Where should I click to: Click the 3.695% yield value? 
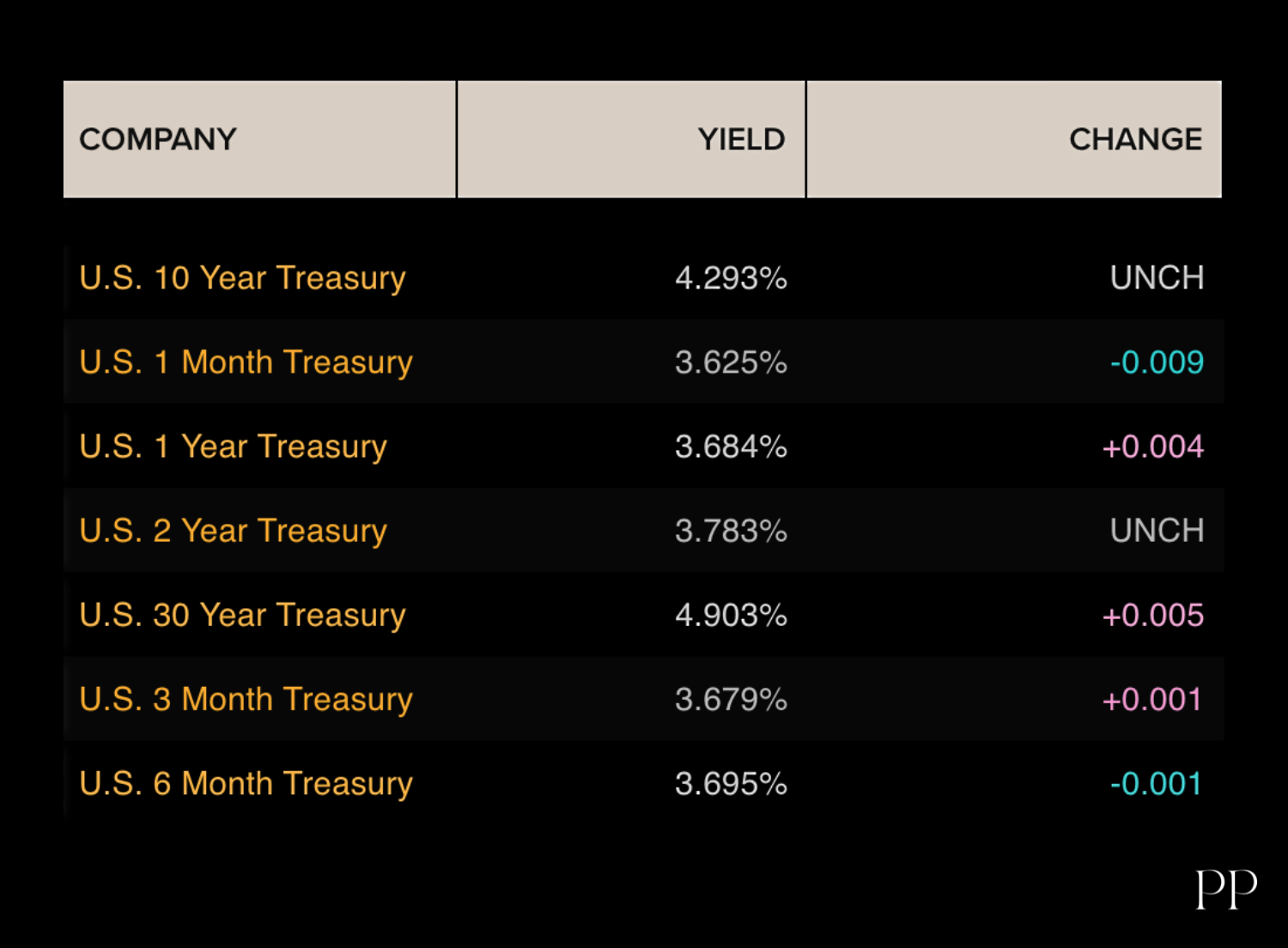coord(731,783)
